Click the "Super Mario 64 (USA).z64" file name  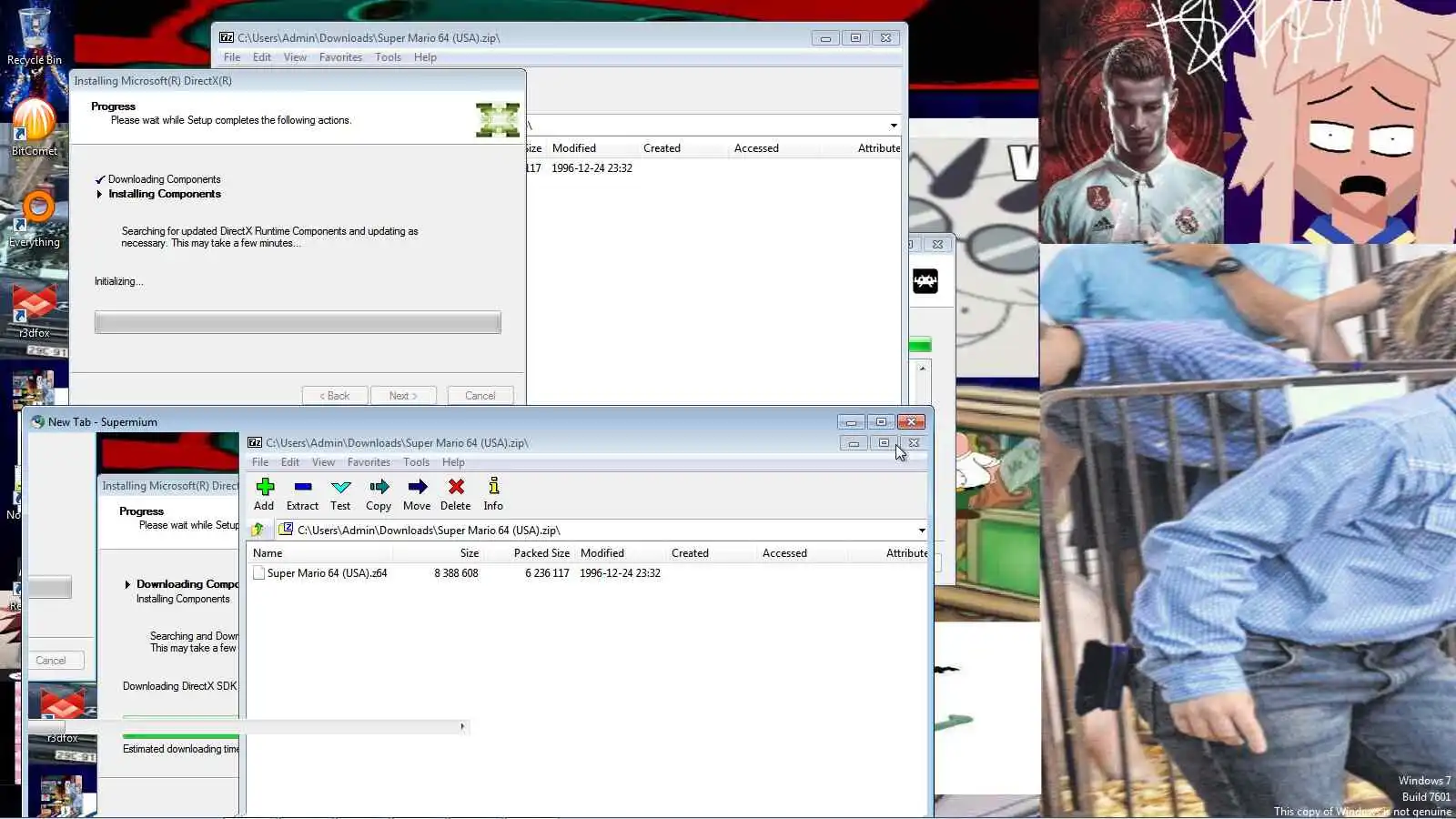point(327,573)
